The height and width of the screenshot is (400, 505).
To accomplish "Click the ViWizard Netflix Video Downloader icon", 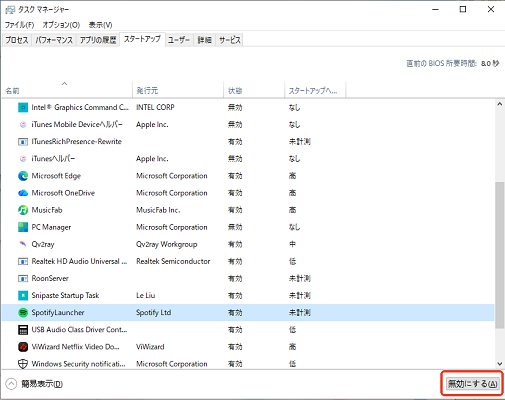I will (23, 347).
